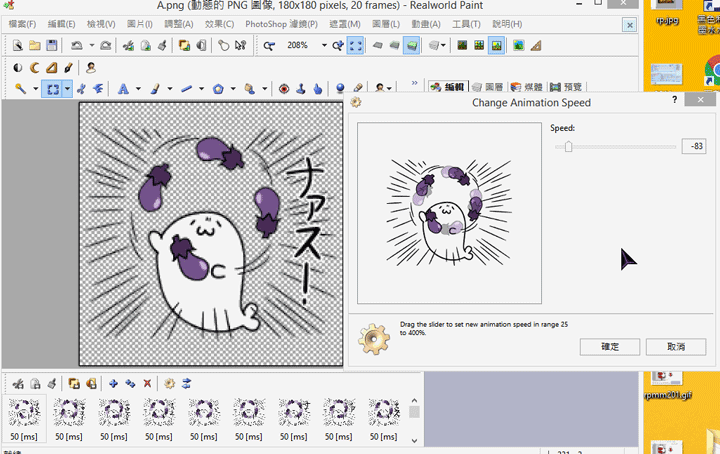Switch to the 預覽 tab

(568, 88)
